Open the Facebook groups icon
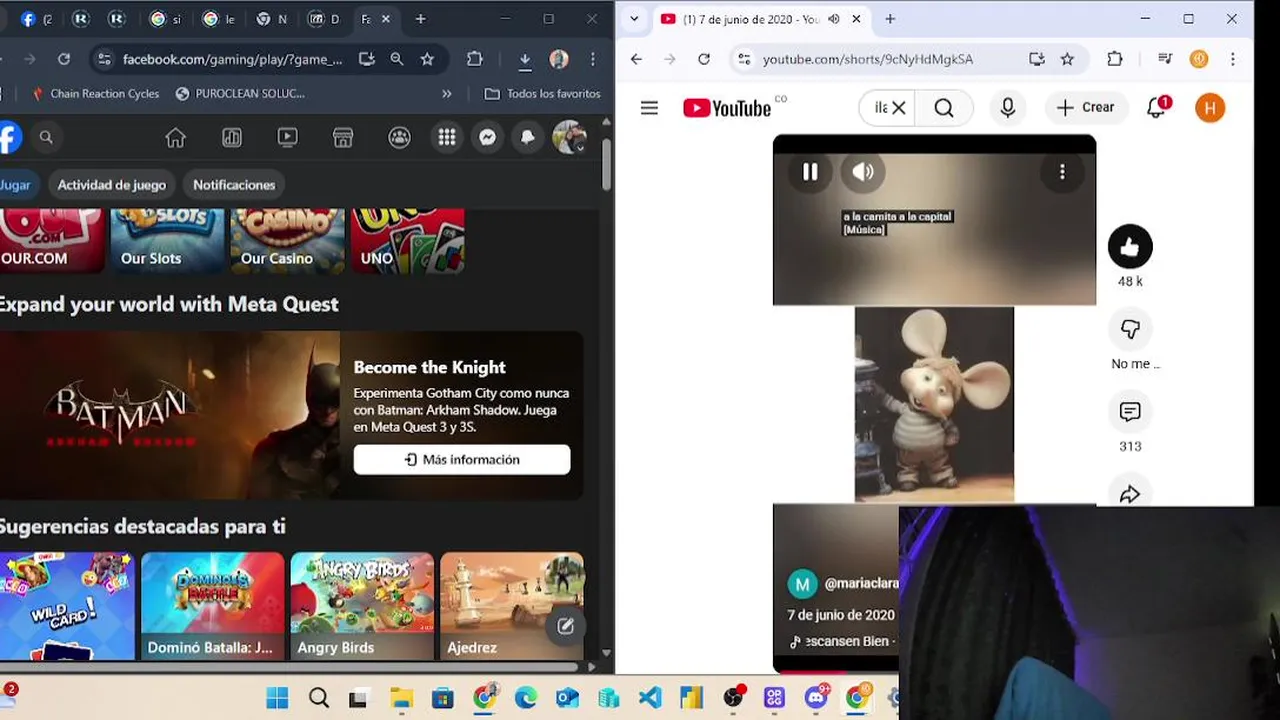The height and width of the screenshot is (720, 1280). [x=399, y=138]
